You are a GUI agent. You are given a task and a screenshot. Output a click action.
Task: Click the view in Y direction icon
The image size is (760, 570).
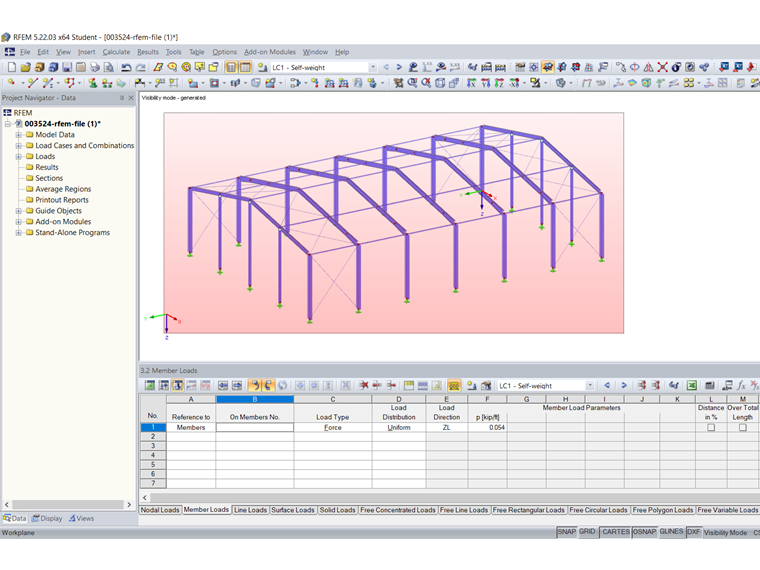[x=486, y=83]
